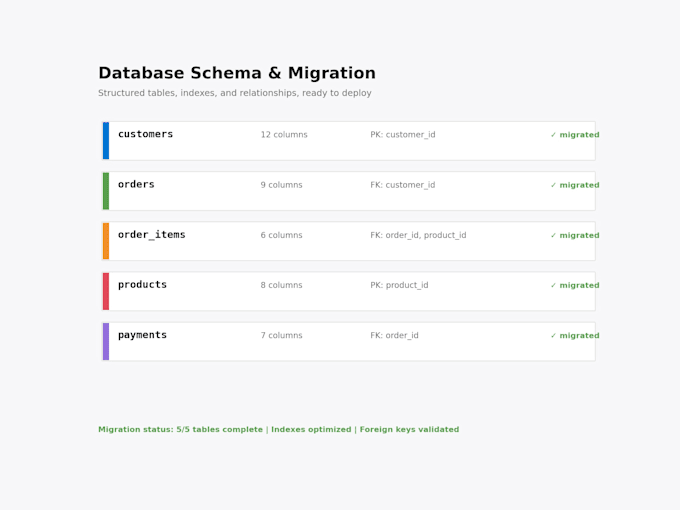Click the orange color bar on order_items
Viewport: 680px width, 510px height.
coord(106,241)
